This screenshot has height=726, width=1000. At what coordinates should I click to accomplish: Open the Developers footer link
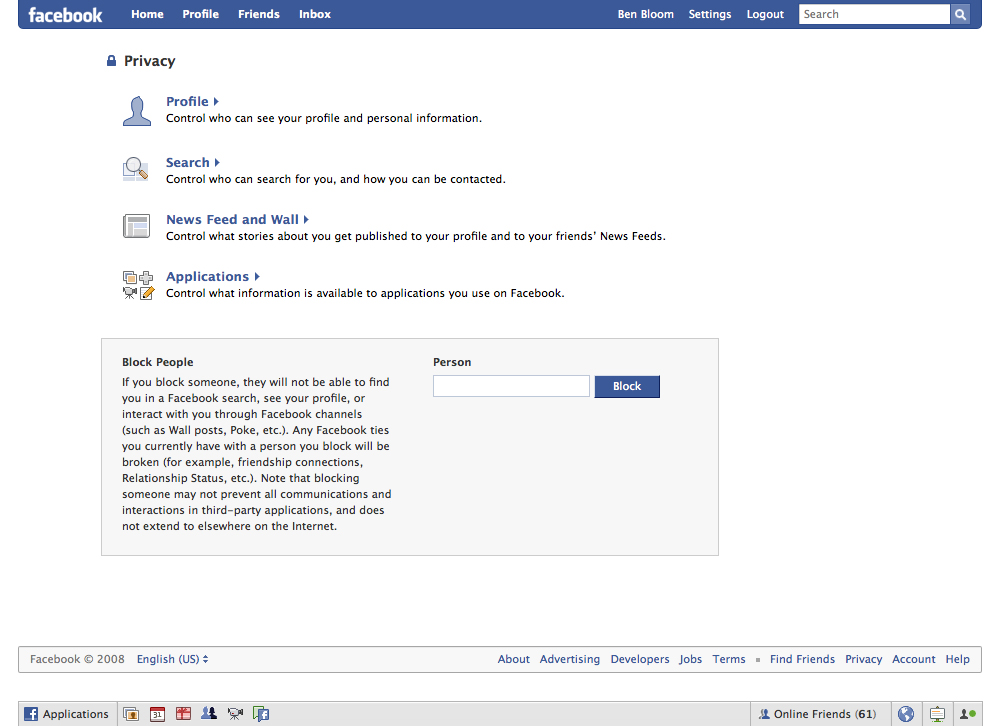coord(640,659)
